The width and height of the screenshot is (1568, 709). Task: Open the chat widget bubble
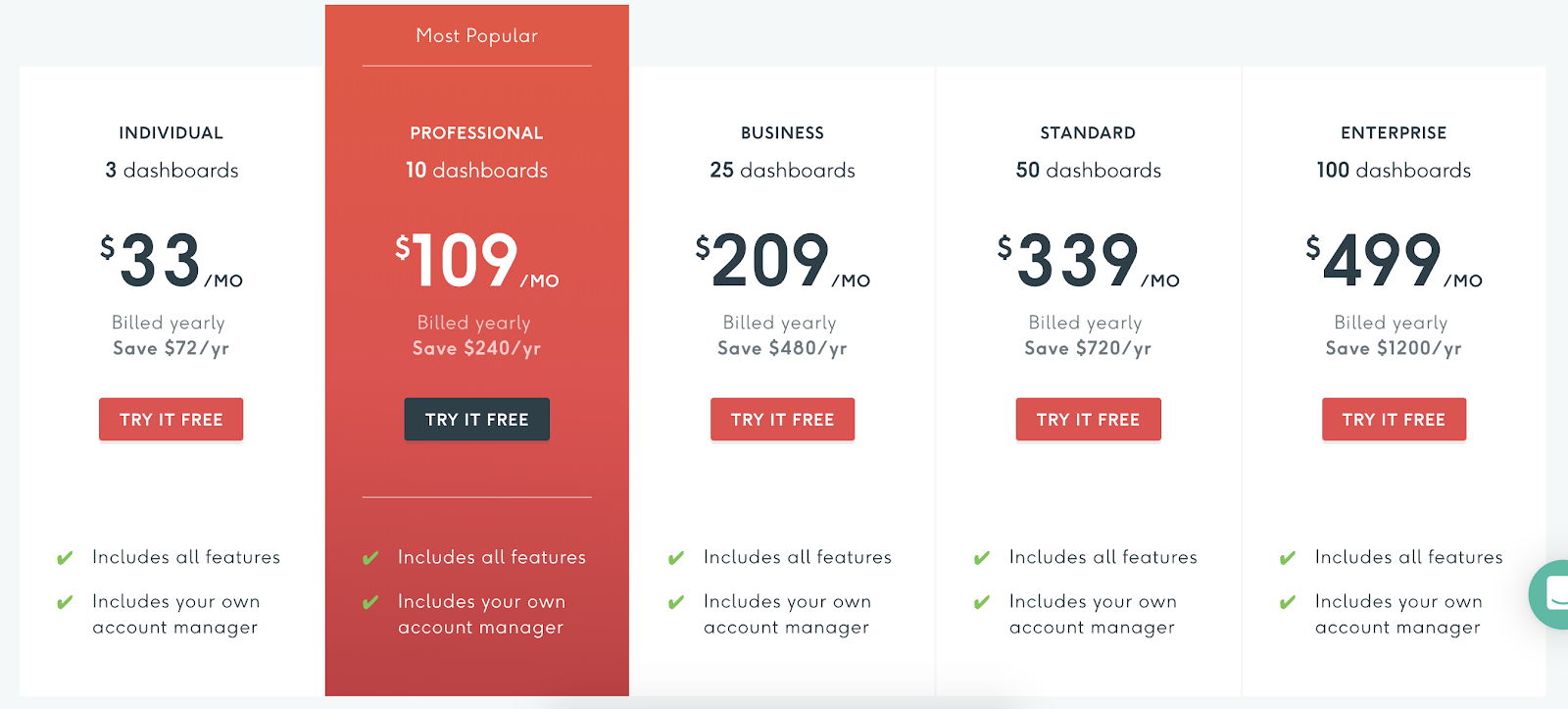pyautogui.click(x=1553, y=593)
